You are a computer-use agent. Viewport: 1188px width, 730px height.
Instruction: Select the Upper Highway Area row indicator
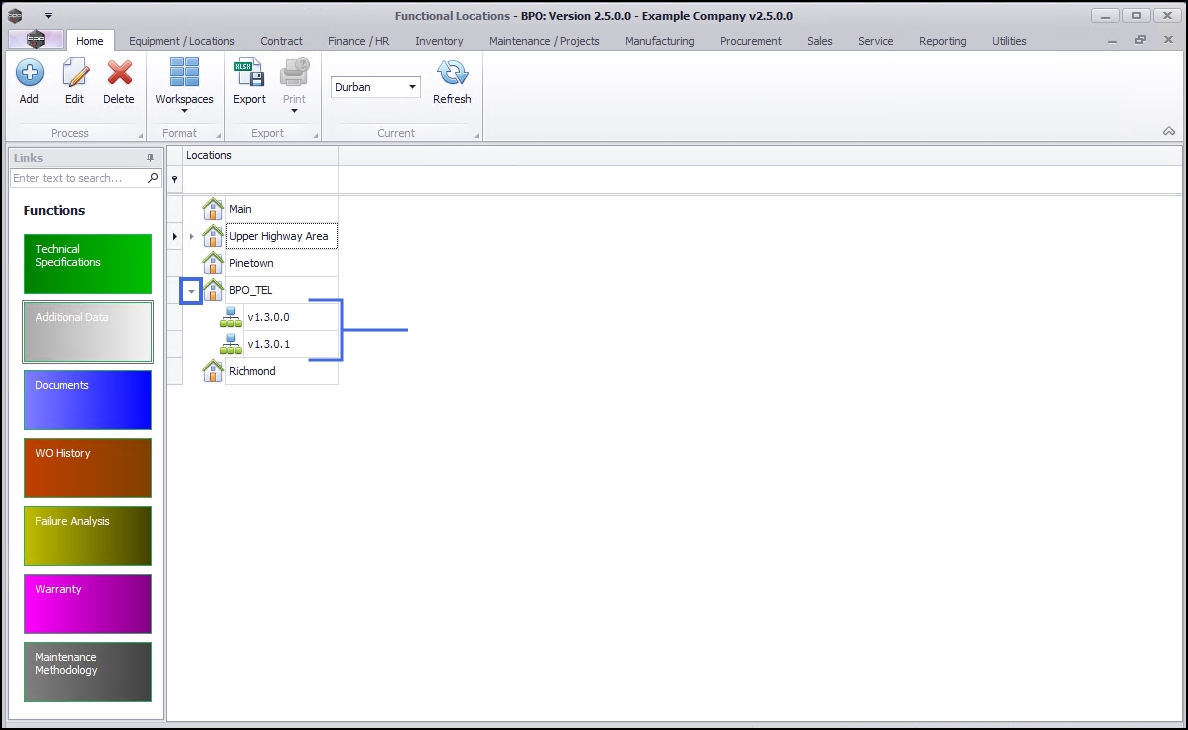click(174, 236)
